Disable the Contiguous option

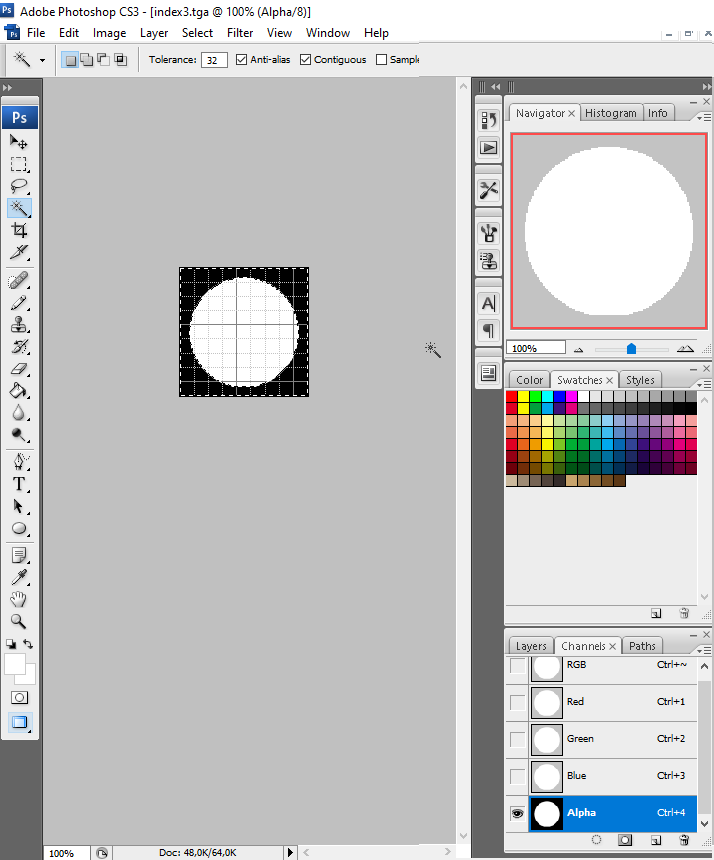click(306, 60)
